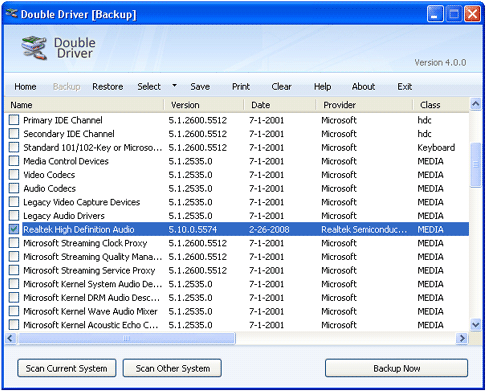Click Clear in the menu bar

[281, 87]
